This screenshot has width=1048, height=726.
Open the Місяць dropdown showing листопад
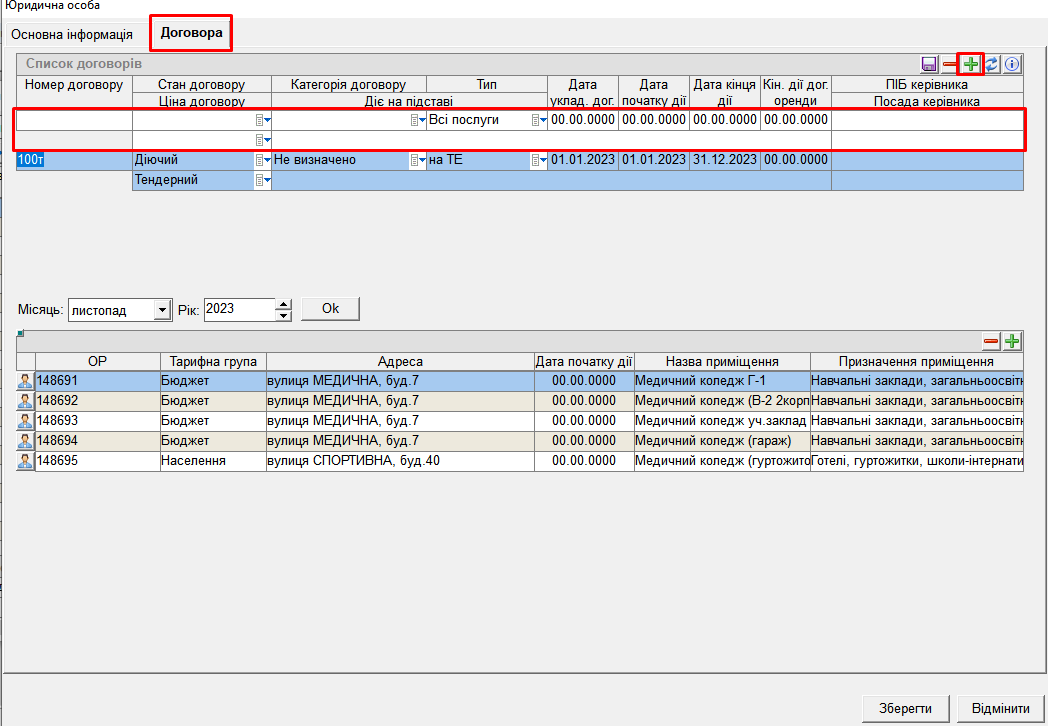(x=162, y=310)
